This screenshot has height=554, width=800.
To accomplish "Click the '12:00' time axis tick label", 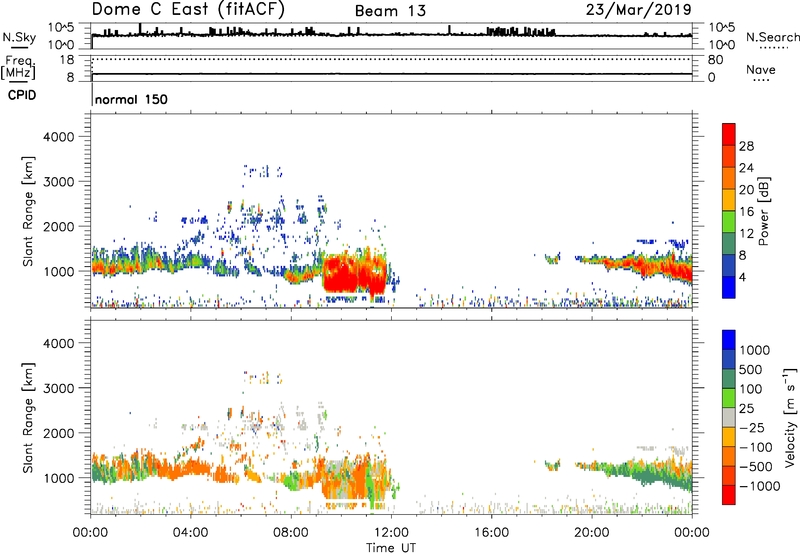I will (391, 533).
